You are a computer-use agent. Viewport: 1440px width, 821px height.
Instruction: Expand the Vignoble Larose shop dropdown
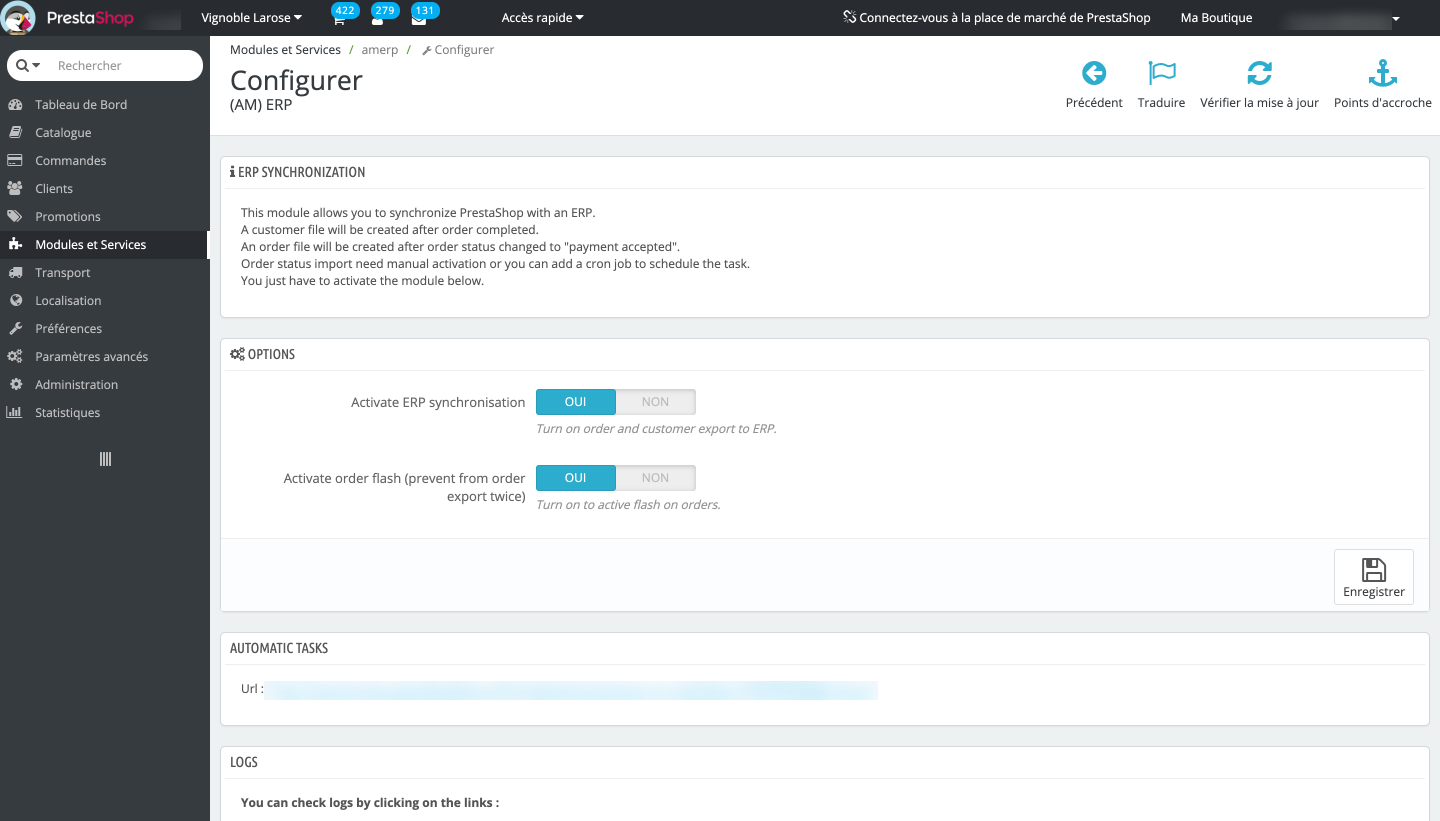(251, 18)
